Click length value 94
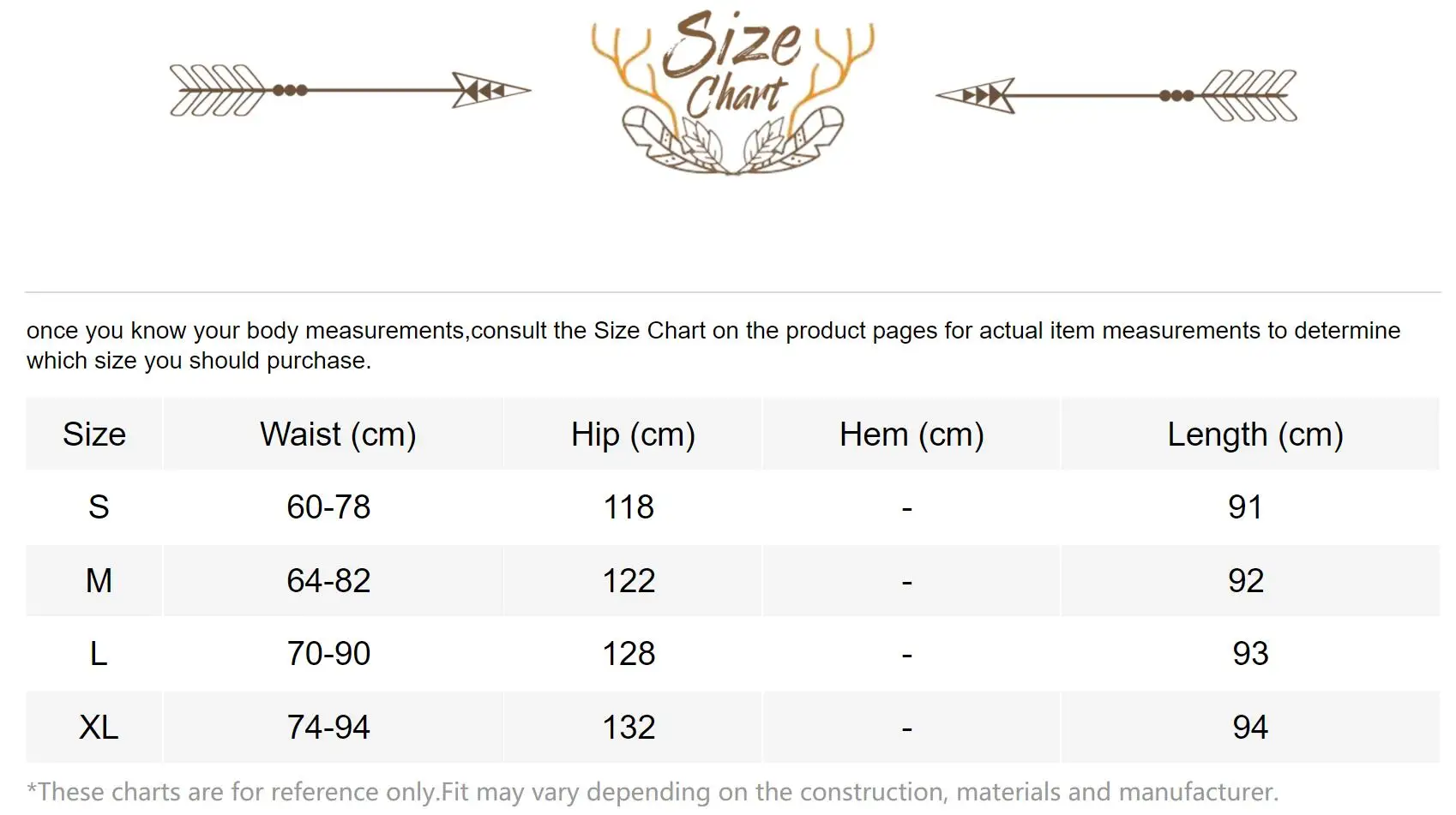This screenshot has height=815, width=1456. pyautogui.click(x=1250, y=728)
